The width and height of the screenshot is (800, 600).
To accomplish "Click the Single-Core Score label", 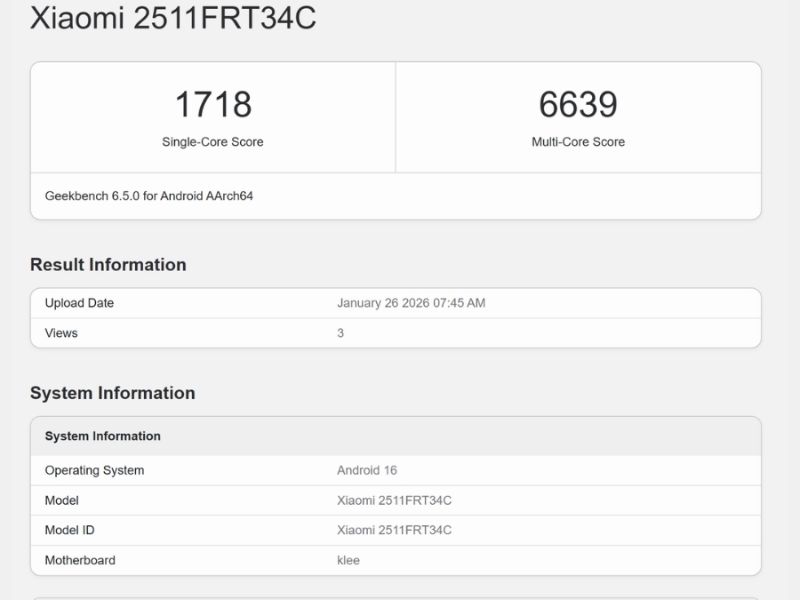I will [211, 142].
